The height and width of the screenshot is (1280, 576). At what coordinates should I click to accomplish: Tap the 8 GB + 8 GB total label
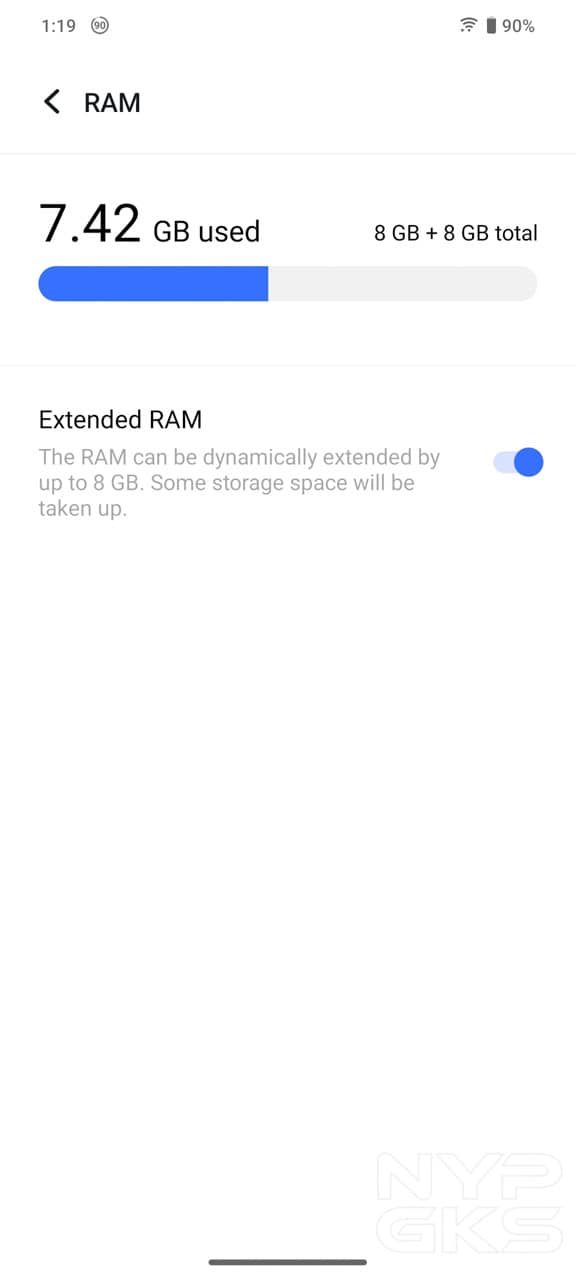tap(456, 233)
